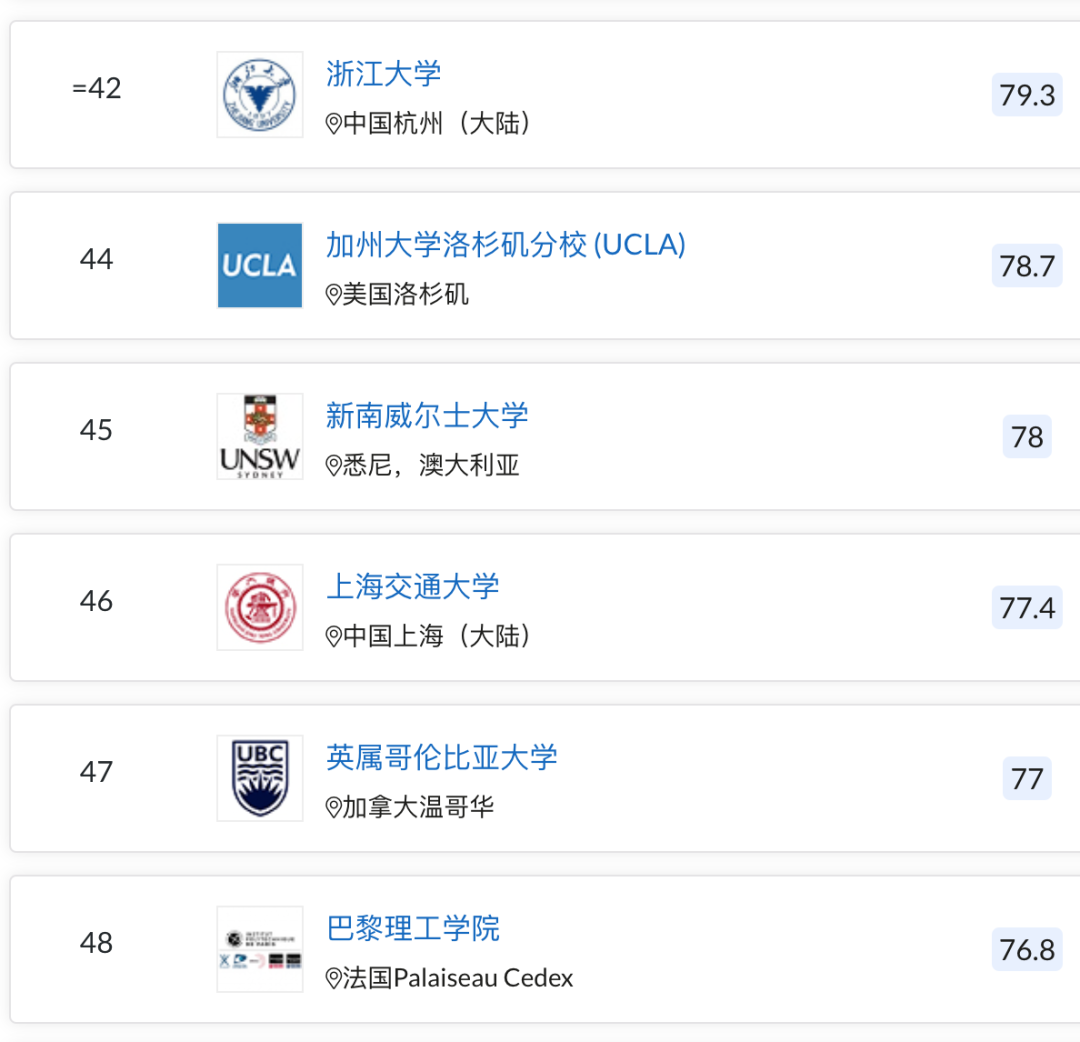The image size is (1080, 1042).
Task: Open the 英属哥伦比亚大学 link
Action: pyautogui.click(x=442, y=757)
